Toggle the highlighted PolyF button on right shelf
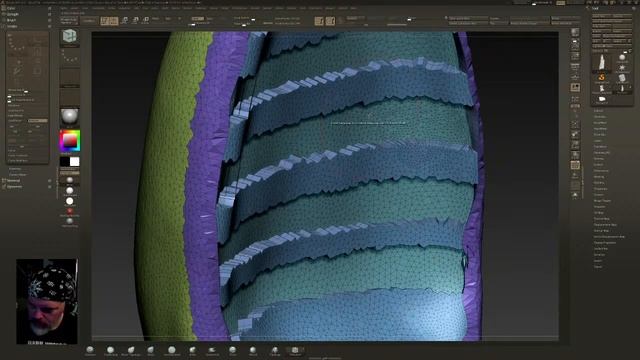Viewport: 640px width, 360px height. (x=575, y=165)
